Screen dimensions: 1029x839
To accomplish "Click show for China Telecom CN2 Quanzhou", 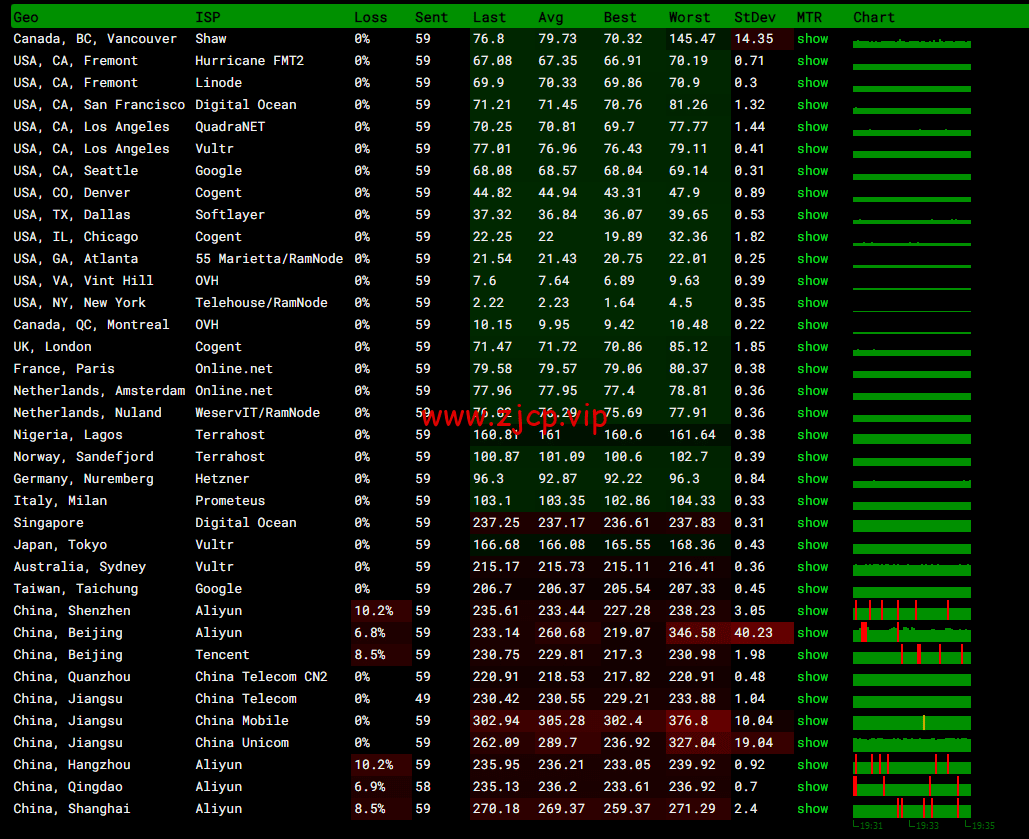I will [x=812, y=677].
